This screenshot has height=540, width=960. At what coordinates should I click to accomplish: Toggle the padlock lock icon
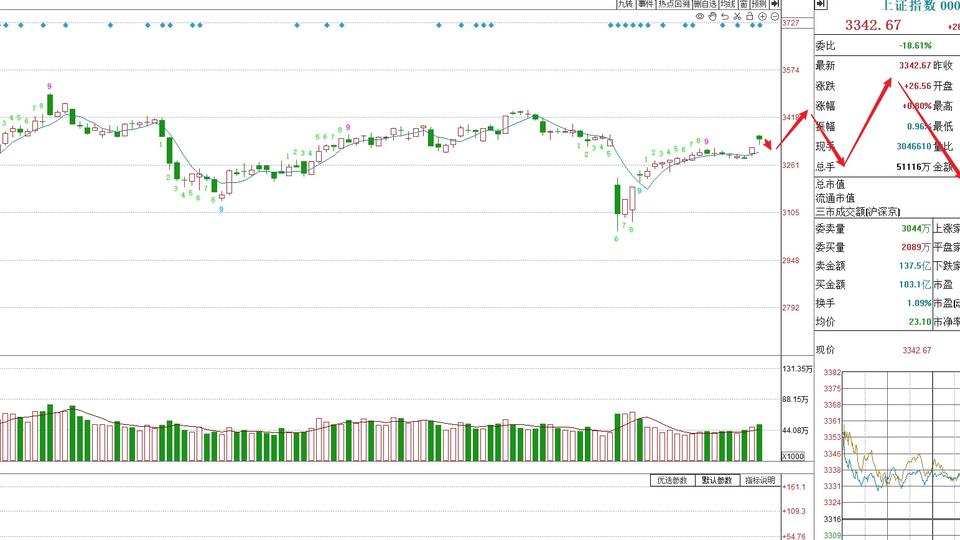[749, 17]
